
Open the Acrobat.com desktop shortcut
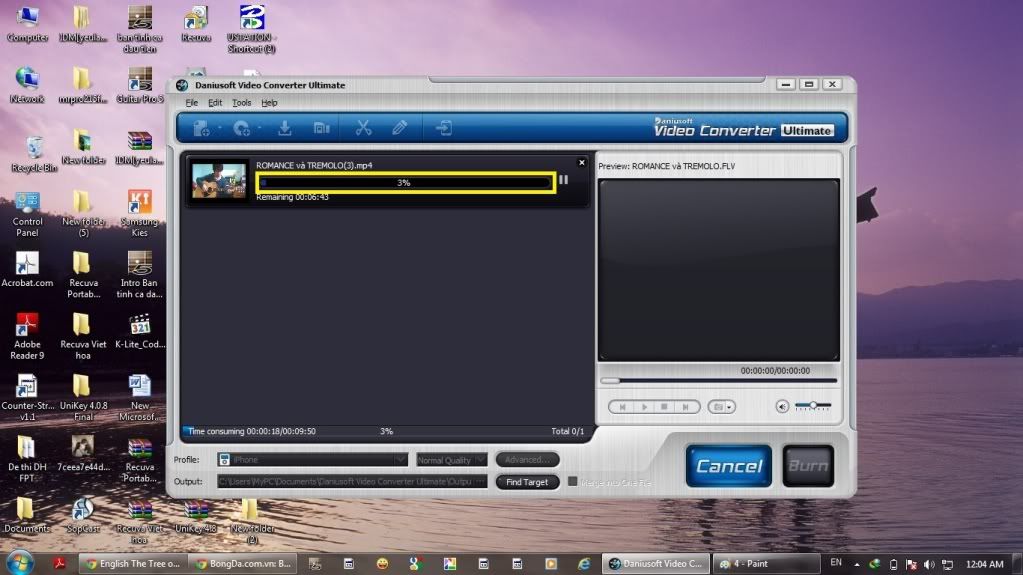(x=27, y=270)
